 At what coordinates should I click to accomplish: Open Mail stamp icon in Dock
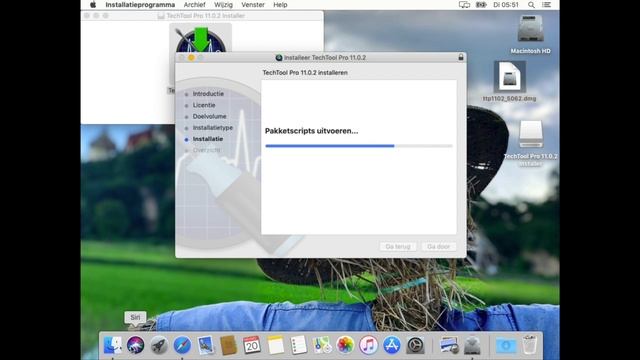tap(205, 345)
